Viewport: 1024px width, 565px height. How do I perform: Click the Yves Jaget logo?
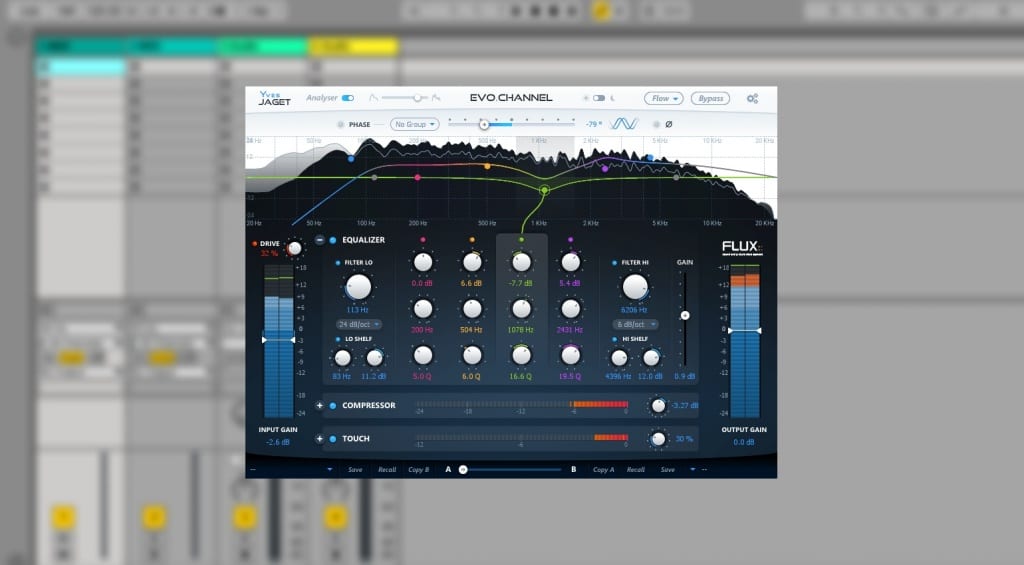pos(274,98)
